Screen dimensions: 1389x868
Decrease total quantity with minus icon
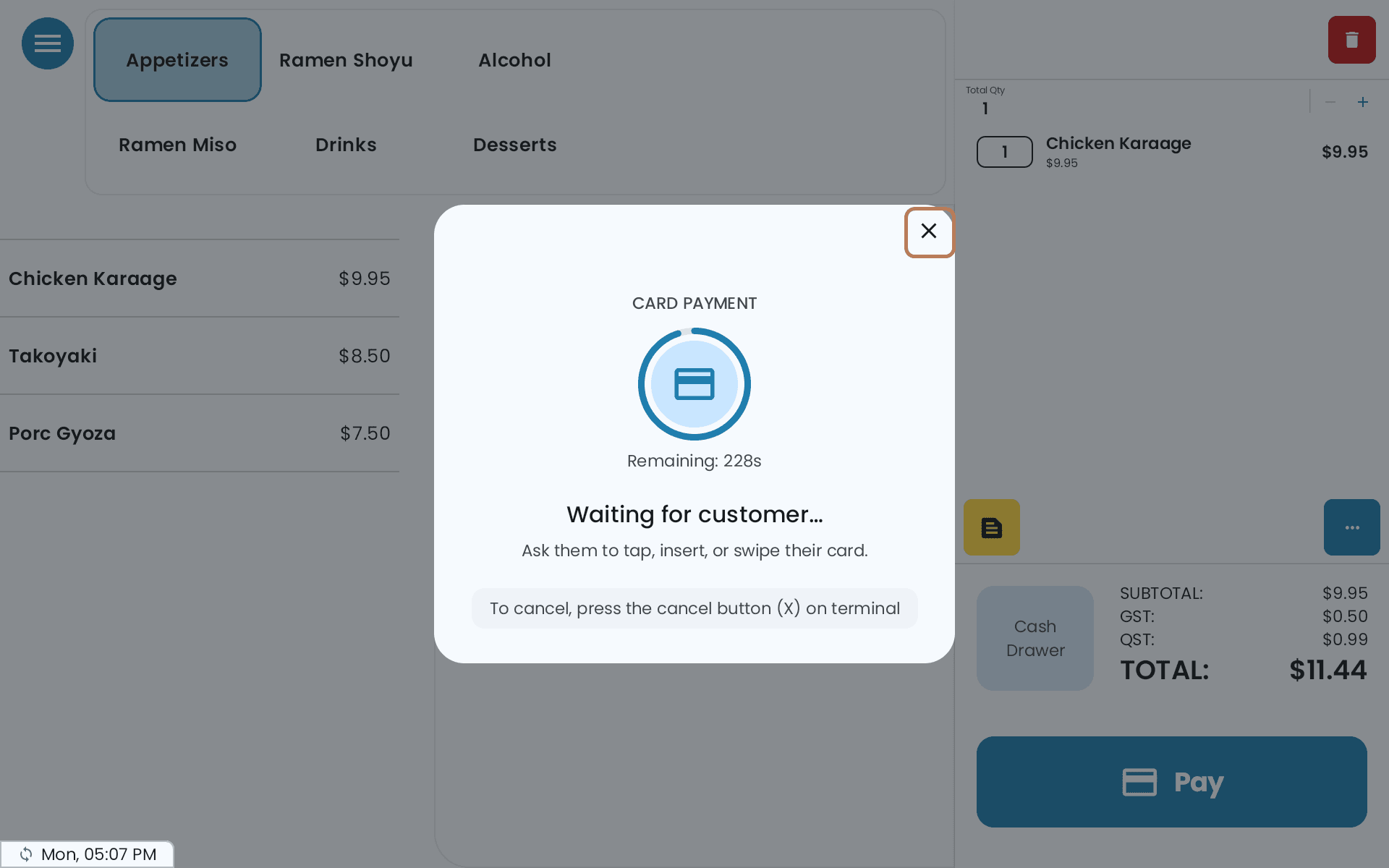click(1330, 102)
